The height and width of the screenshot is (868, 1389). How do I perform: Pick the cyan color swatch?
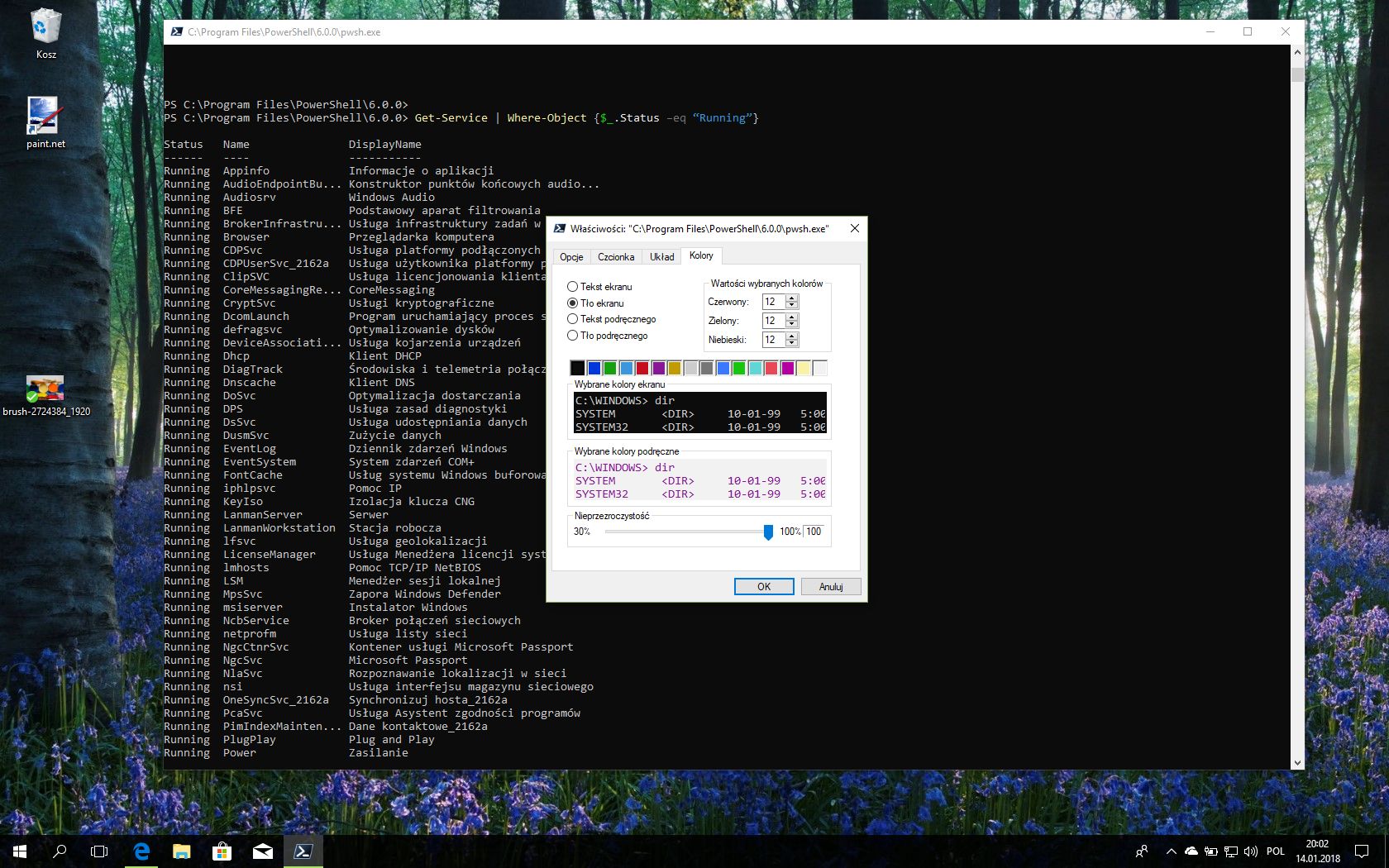pyautogui.click(x=755, y=368)
